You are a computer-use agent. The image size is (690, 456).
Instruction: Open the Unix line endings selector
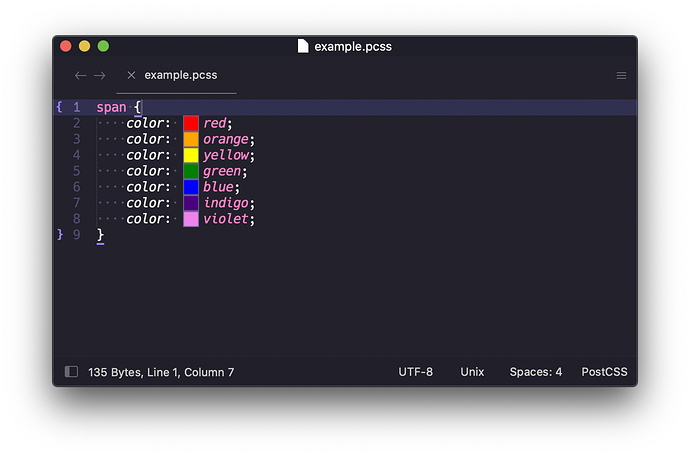(472, 372)
